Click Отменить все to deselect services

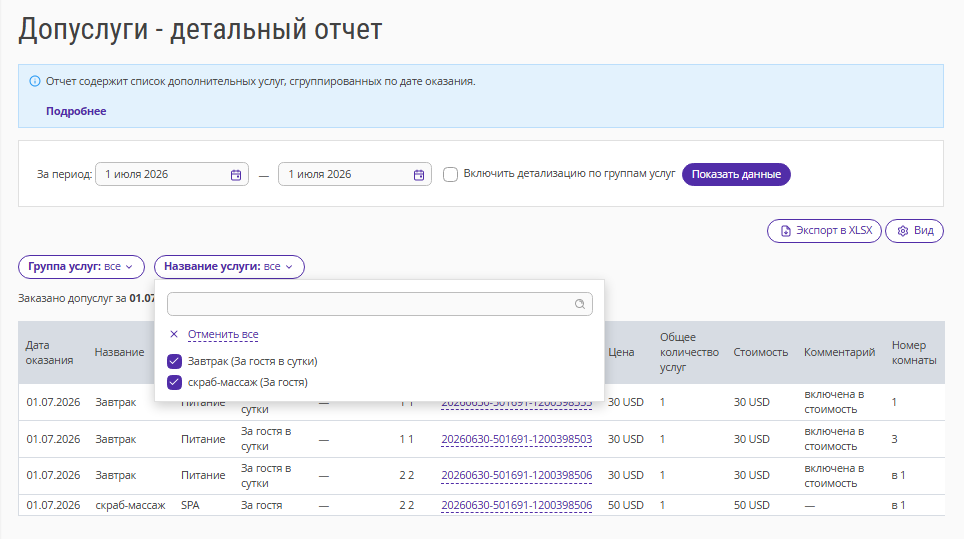click(223, 334)
